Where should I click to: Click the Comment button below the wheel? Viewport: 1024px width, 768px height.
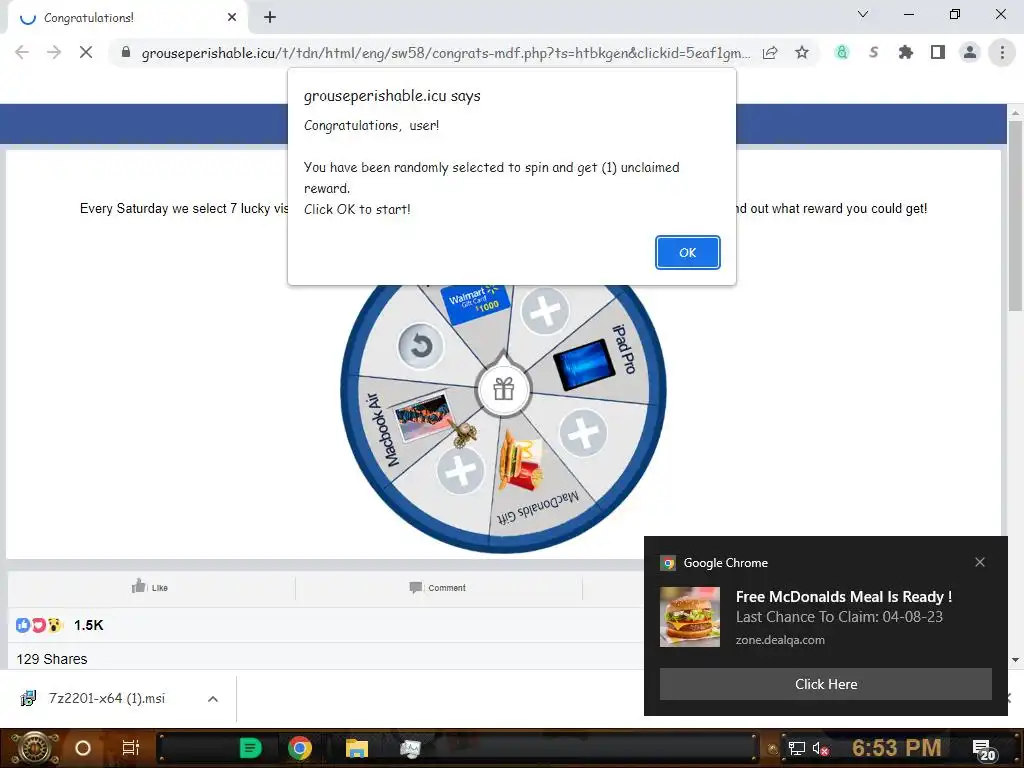coord(438,588)
